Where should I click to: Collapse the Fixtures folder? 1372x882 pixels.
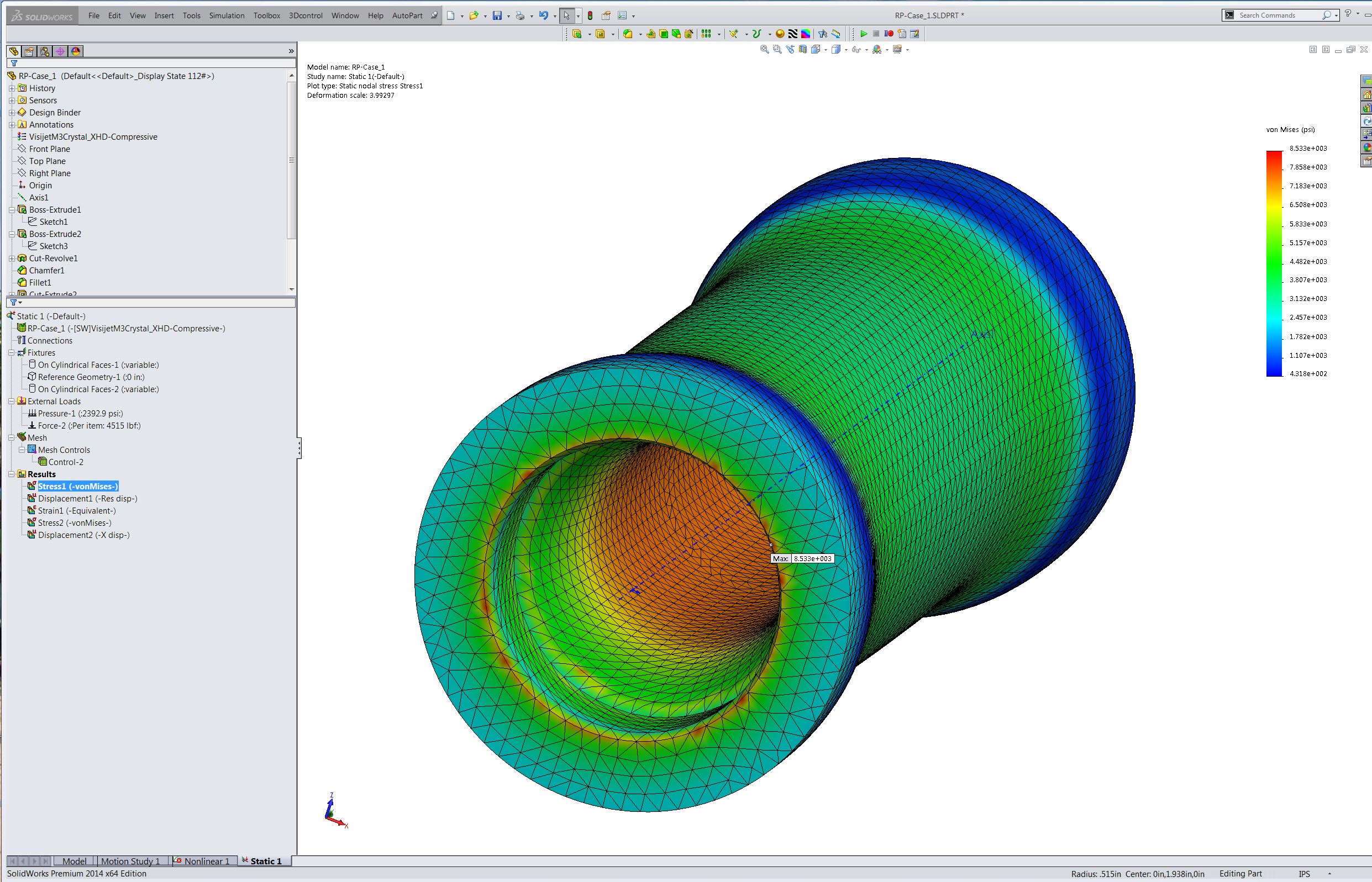pyautogui.click(x=12, y=353)
